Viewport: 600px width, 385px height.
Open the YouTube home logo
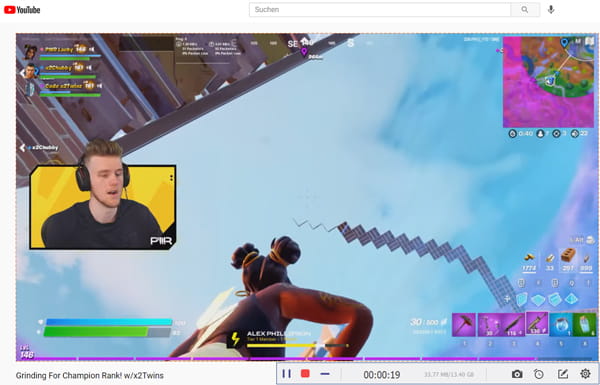(x=22, y=10)
